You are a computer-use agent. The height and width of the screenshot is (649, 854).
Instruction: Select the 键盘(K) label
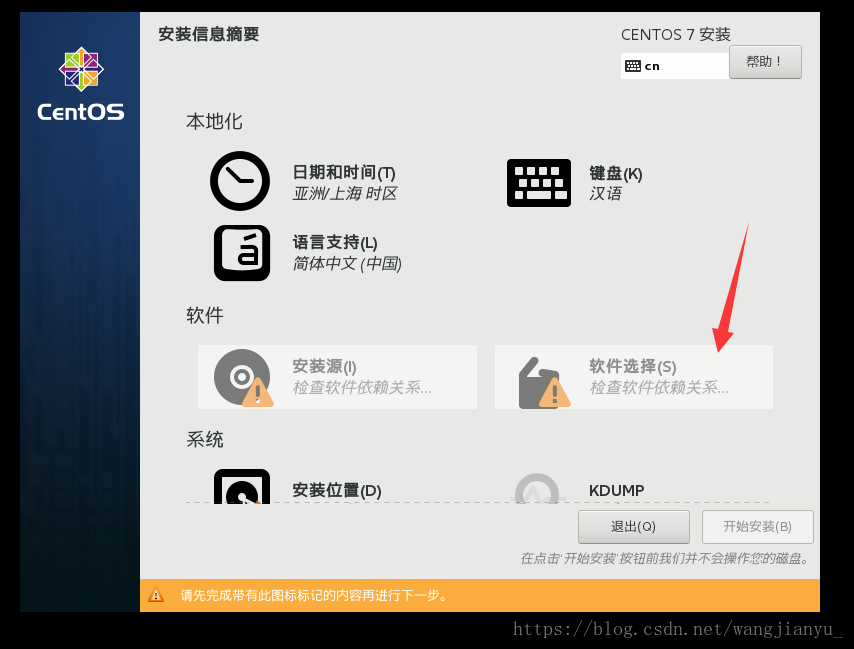click(x=615, y=173)
